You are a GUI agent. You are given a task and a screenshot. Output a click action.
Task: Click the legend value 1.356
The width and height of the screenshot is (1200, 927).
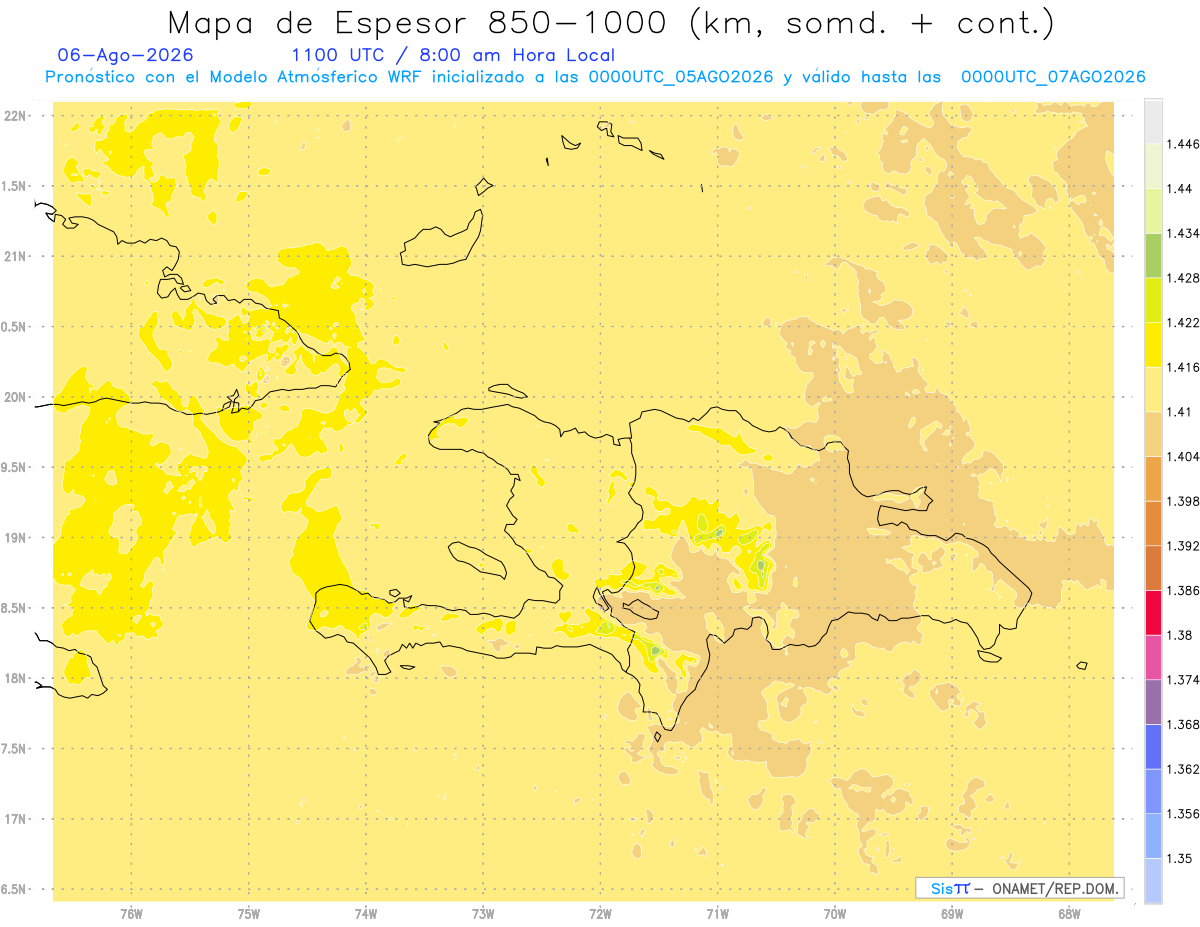point(1185,814)
